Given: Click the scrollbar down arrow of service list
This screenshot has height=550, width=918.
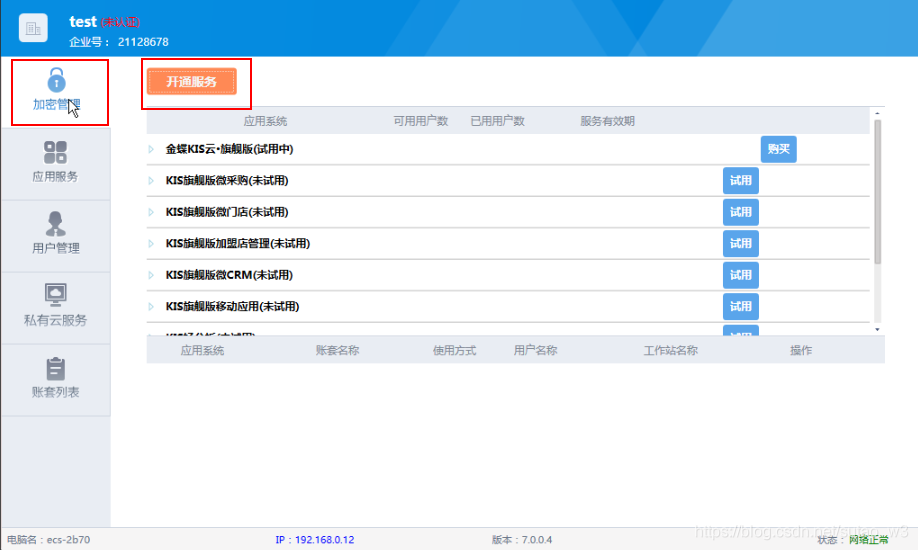Looking at the screenshot, I should click(x=877, y=330).
